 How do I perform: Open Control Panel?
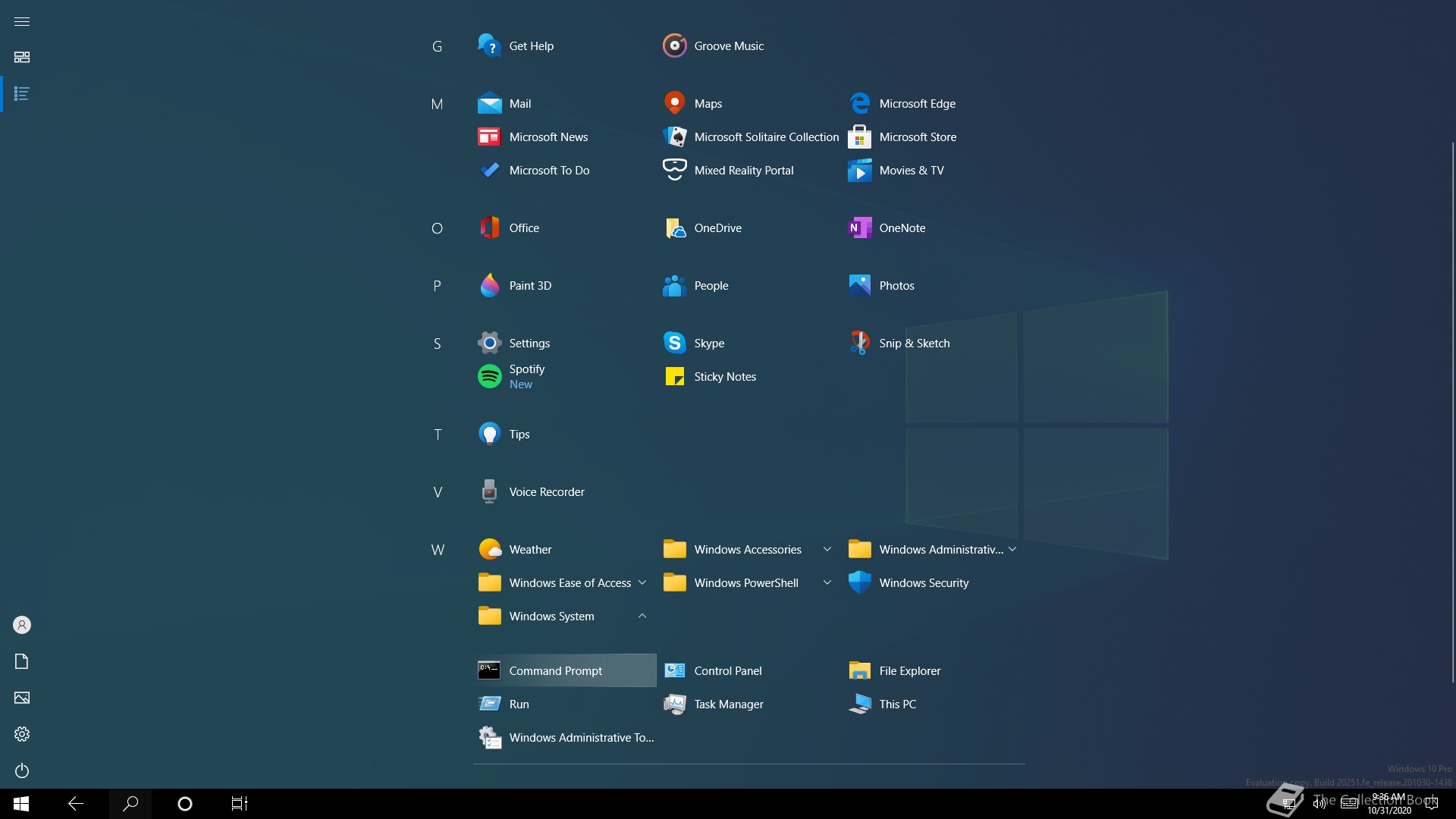(749, 670)
